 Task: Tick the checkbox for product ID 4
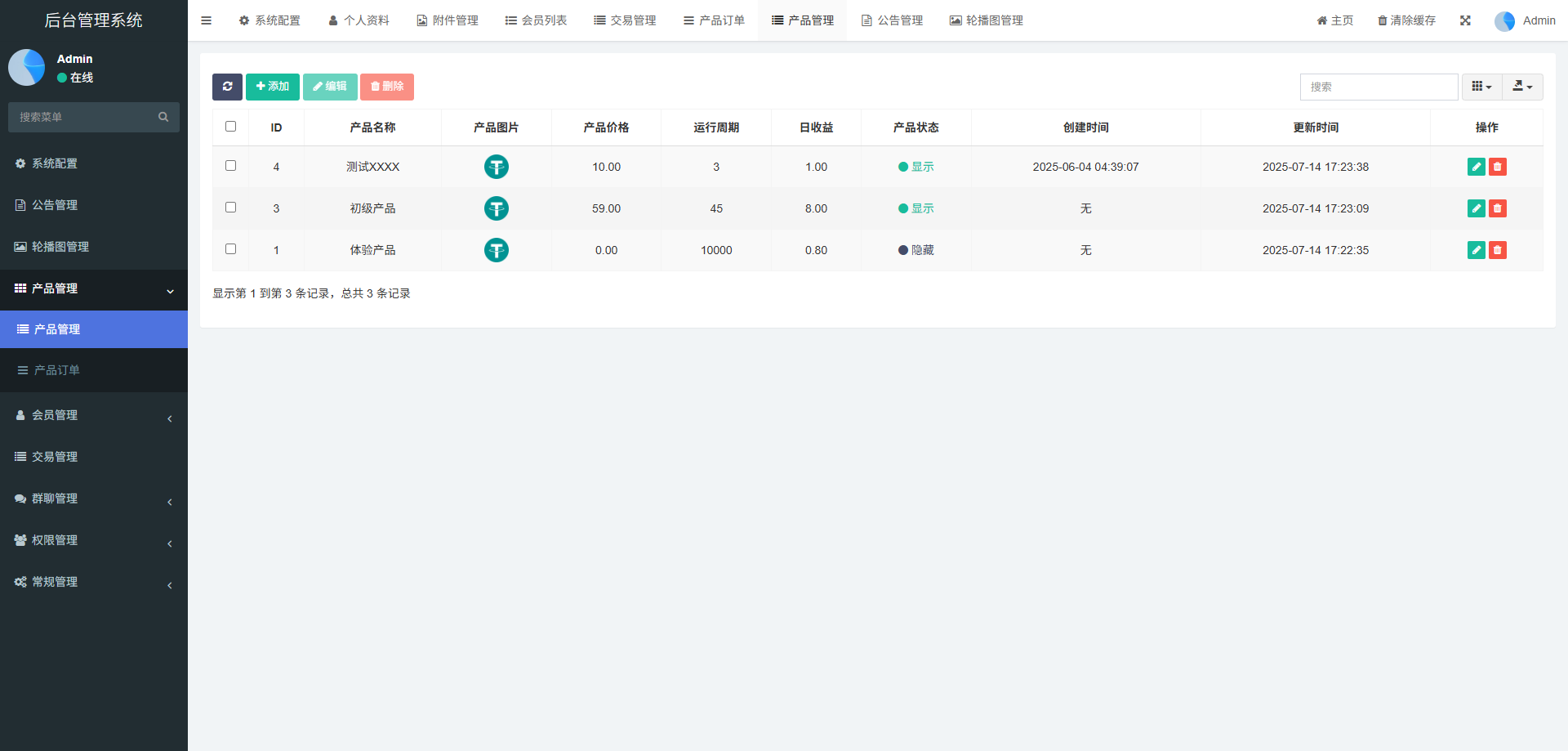(x=230, y=166)
